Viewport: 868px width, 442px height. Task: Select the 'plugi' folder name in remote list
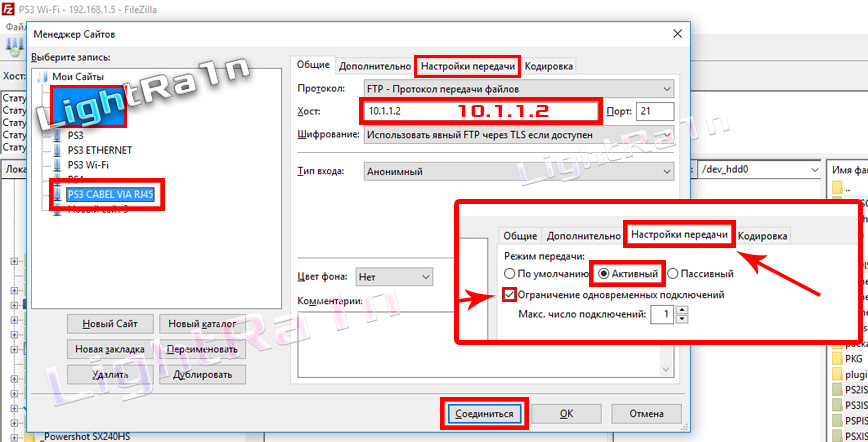pos(856,374)
